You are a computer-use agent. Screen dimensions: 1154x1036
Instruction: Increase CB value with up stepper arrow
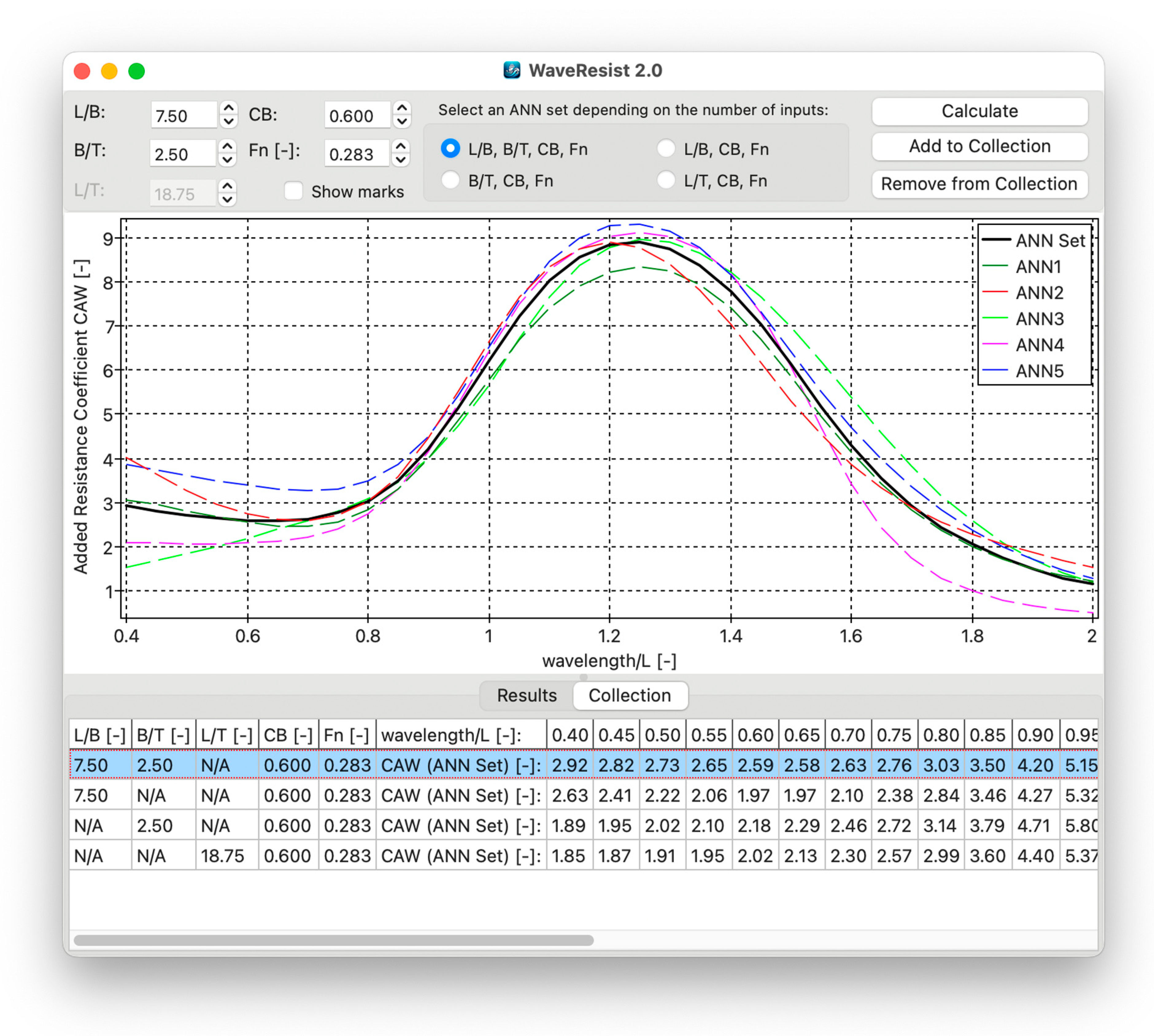(402, 108)
